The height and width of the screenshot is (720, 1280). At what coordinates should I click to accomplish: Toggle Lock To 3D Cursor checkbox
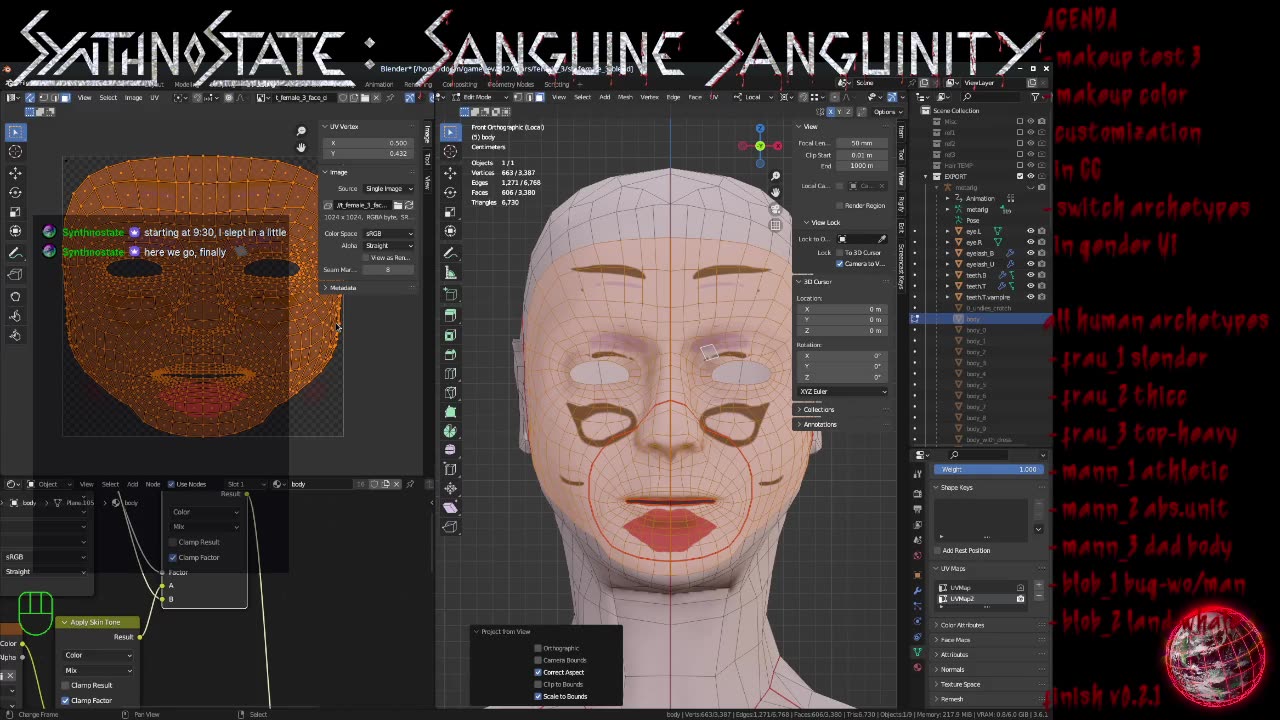click(x=841, y=253)
